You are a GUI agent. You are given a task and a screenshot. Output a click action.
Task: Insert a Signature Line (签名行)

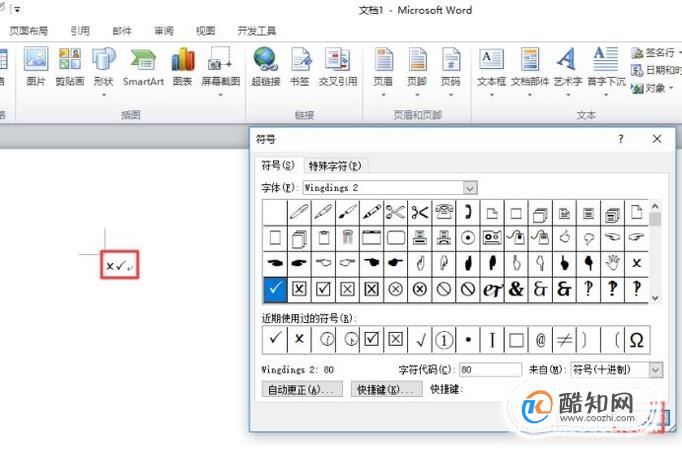pyautogui.click(x=655, y=53)
